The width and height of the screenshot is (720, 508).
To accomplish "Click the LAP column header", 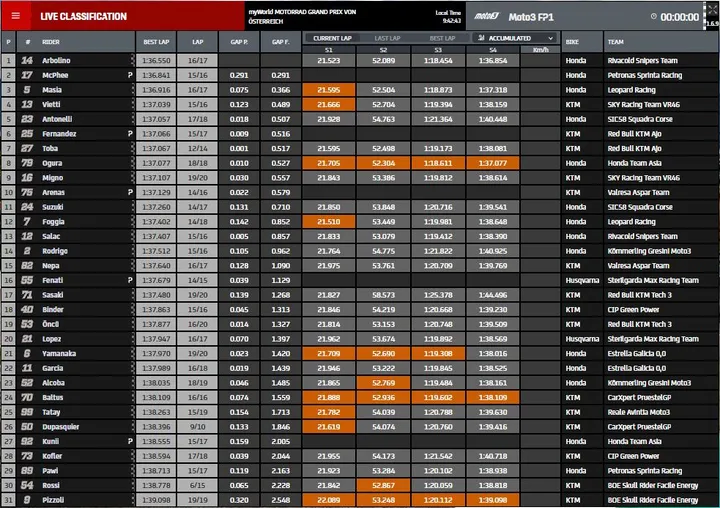I will coord(197,42).
